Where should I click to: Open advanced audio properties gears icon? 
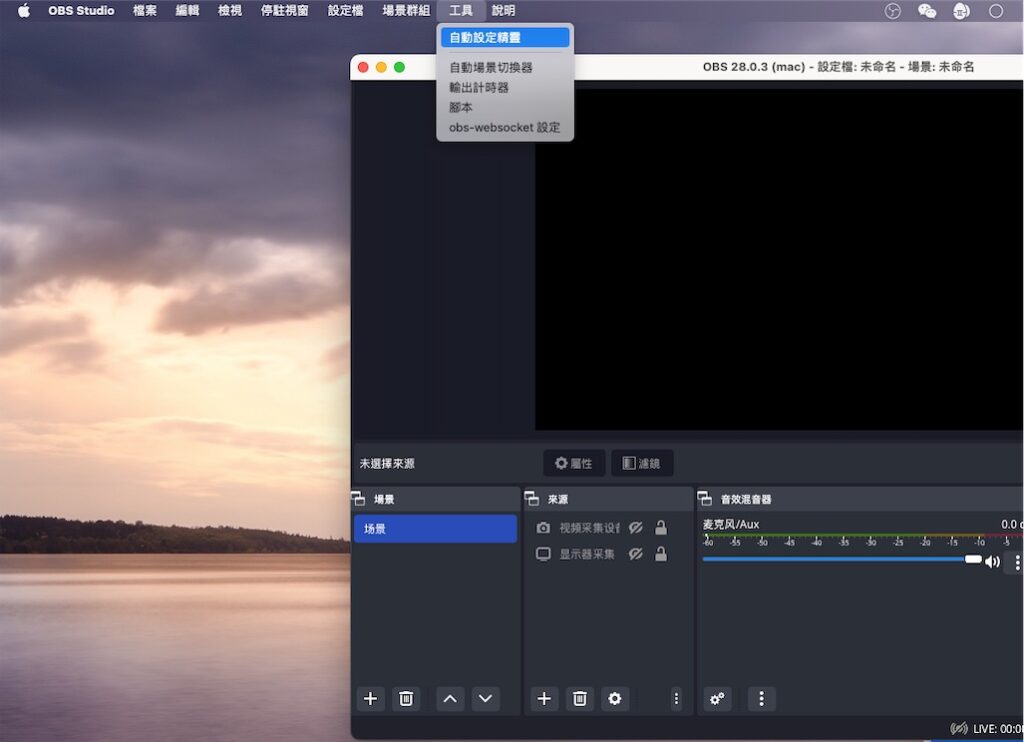click(x=717, y=699)
